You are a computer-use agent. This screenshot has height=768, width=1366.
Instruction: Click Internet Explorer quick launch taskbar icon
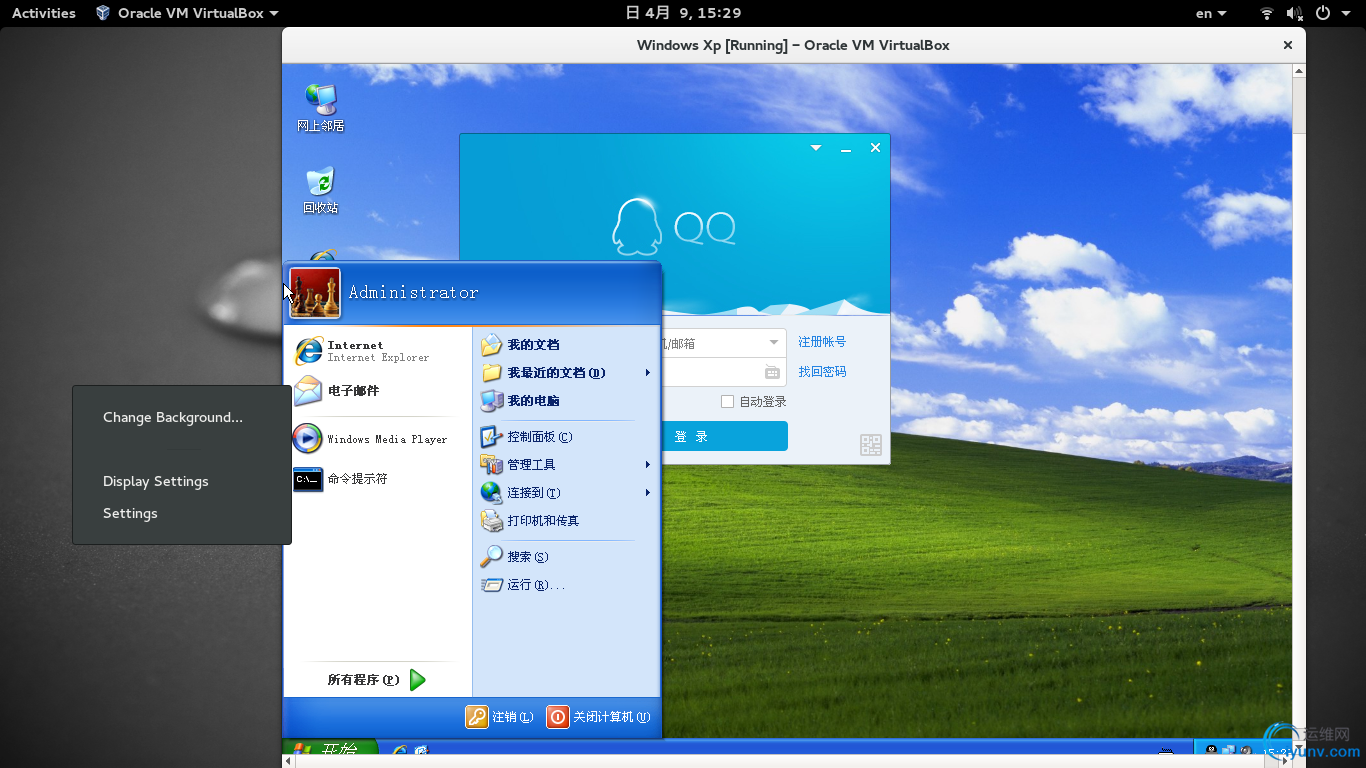pyautogui.click(x=400, y=750)
